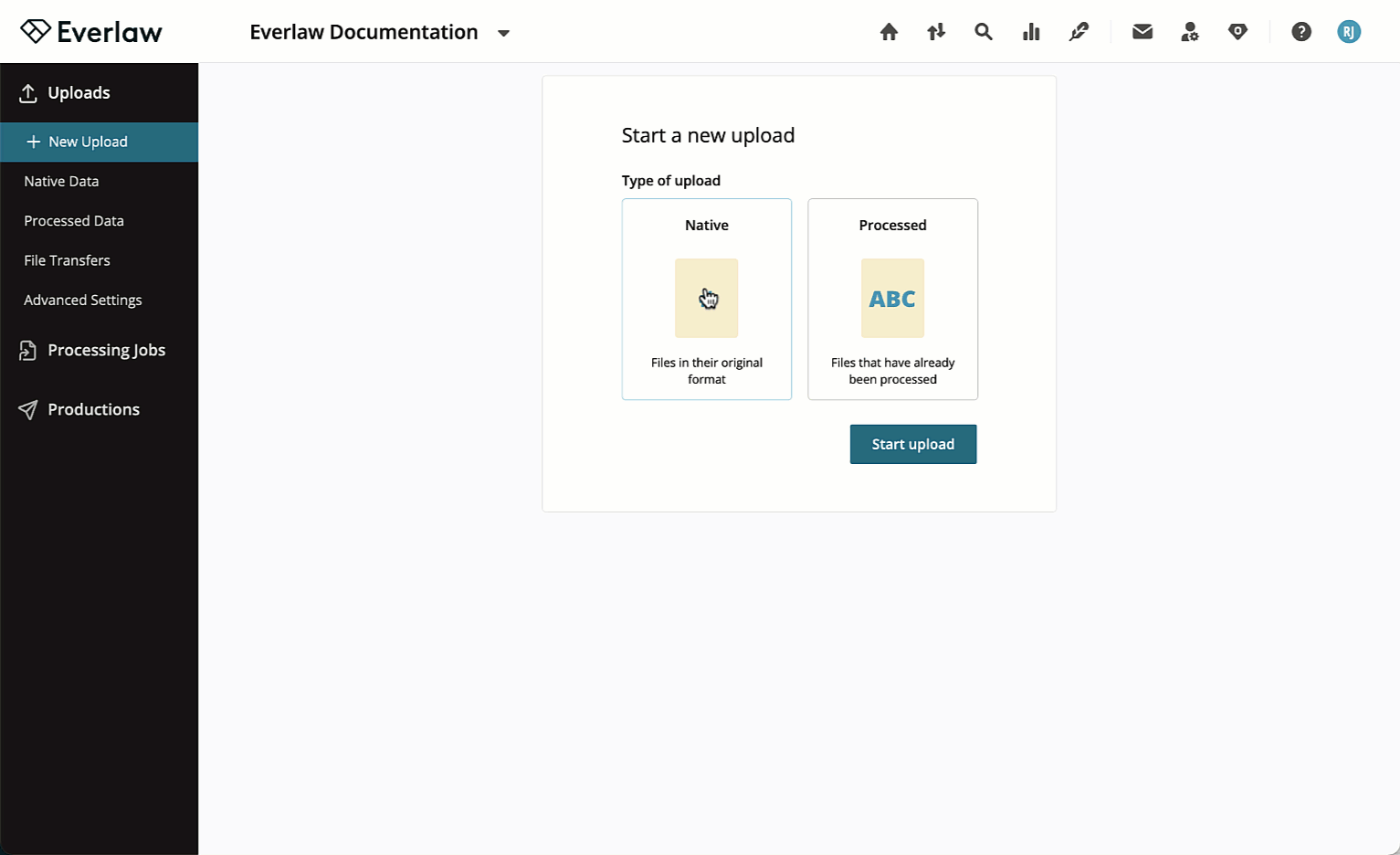1400x855 pixels.
Task: Open the analytics bar chart icon
Action: [1031, 32]
